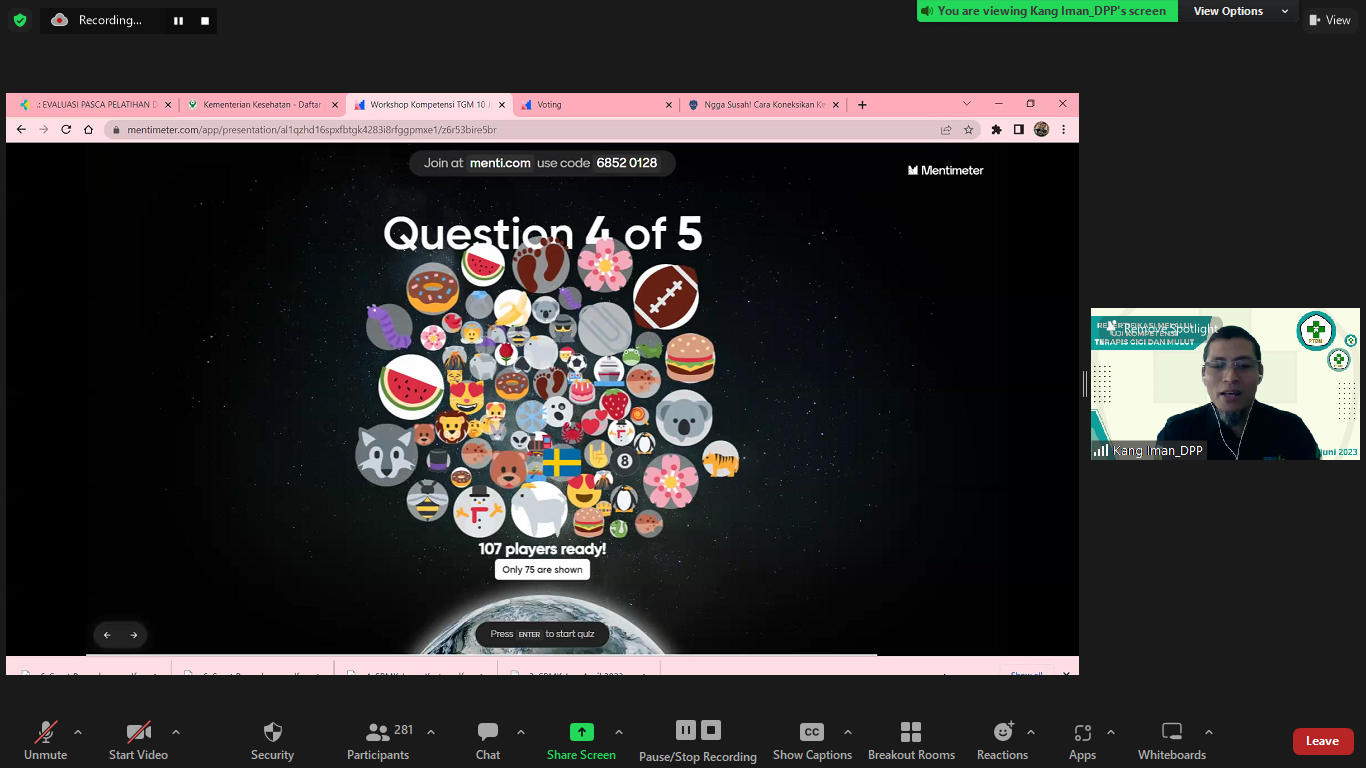Go forward in the browser
Viewport: 1366px width, 768px height.
[x=43, y=129]
